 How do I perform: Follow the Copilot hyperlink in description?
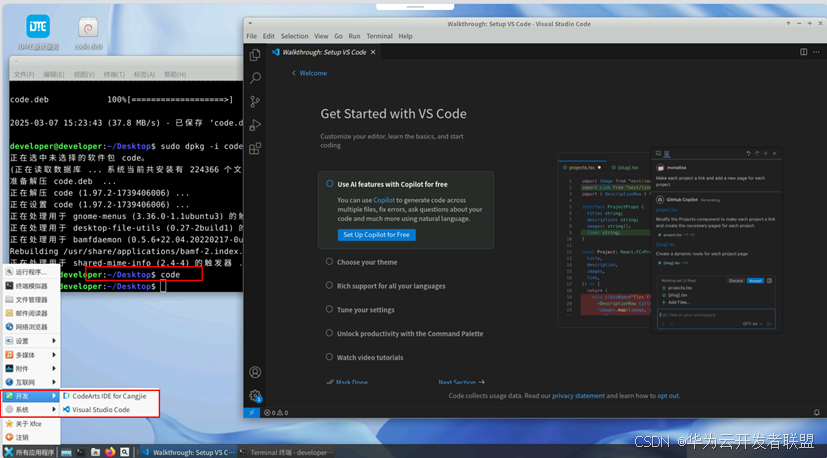[x=384, y=200]
